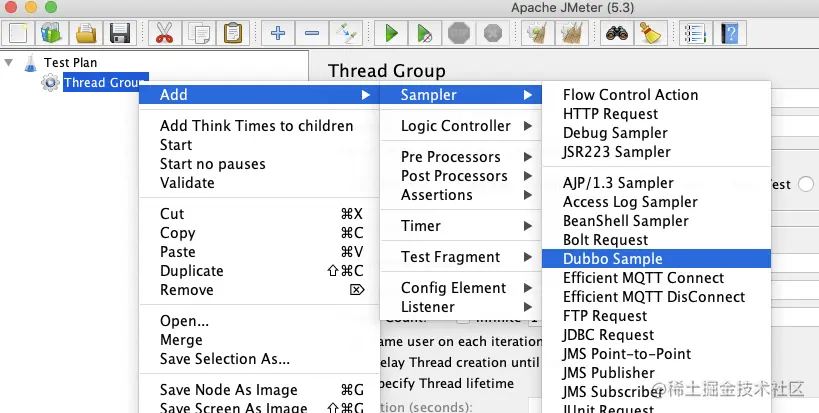Click Merge in the context menu
This screenshot has height=413, width=819.
pyautogui.click(x=259, y=340)
